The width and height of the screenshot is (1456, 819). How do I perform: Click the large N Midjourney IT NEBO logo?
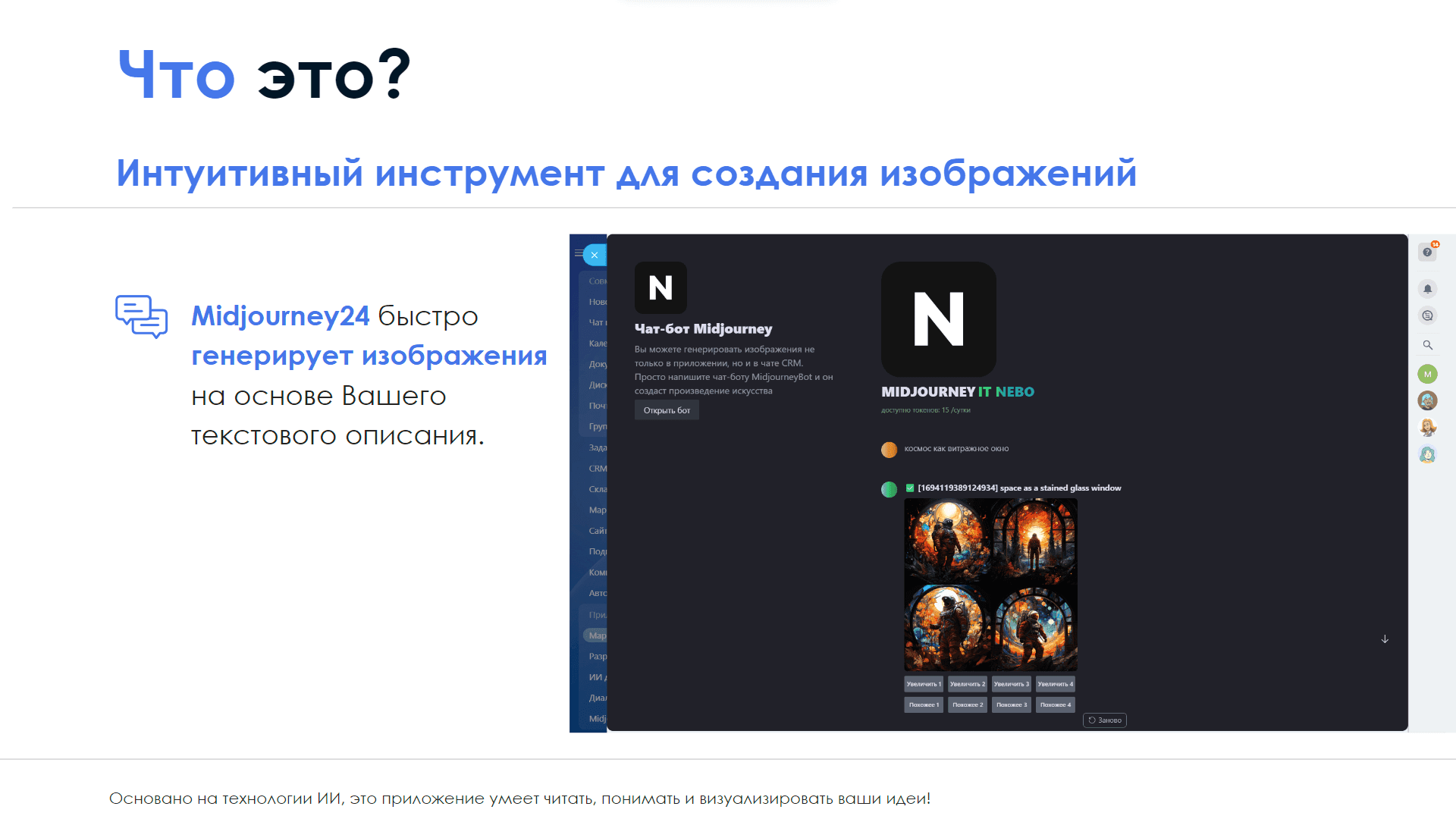(x=939, y=319)
